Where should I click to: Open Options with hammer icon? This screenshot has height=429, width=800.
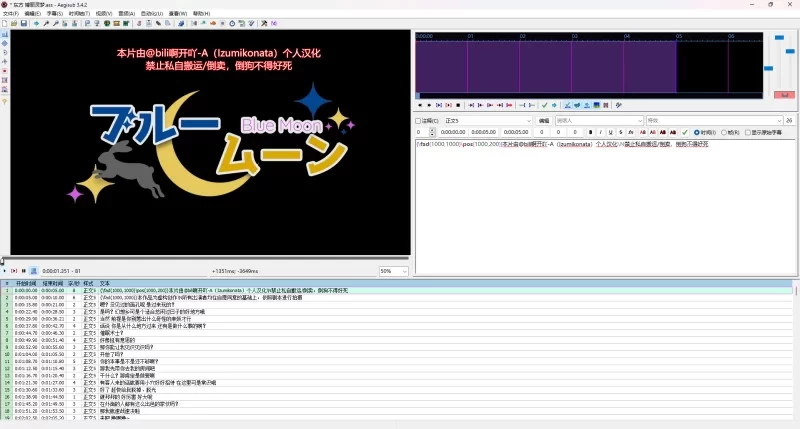264,23
